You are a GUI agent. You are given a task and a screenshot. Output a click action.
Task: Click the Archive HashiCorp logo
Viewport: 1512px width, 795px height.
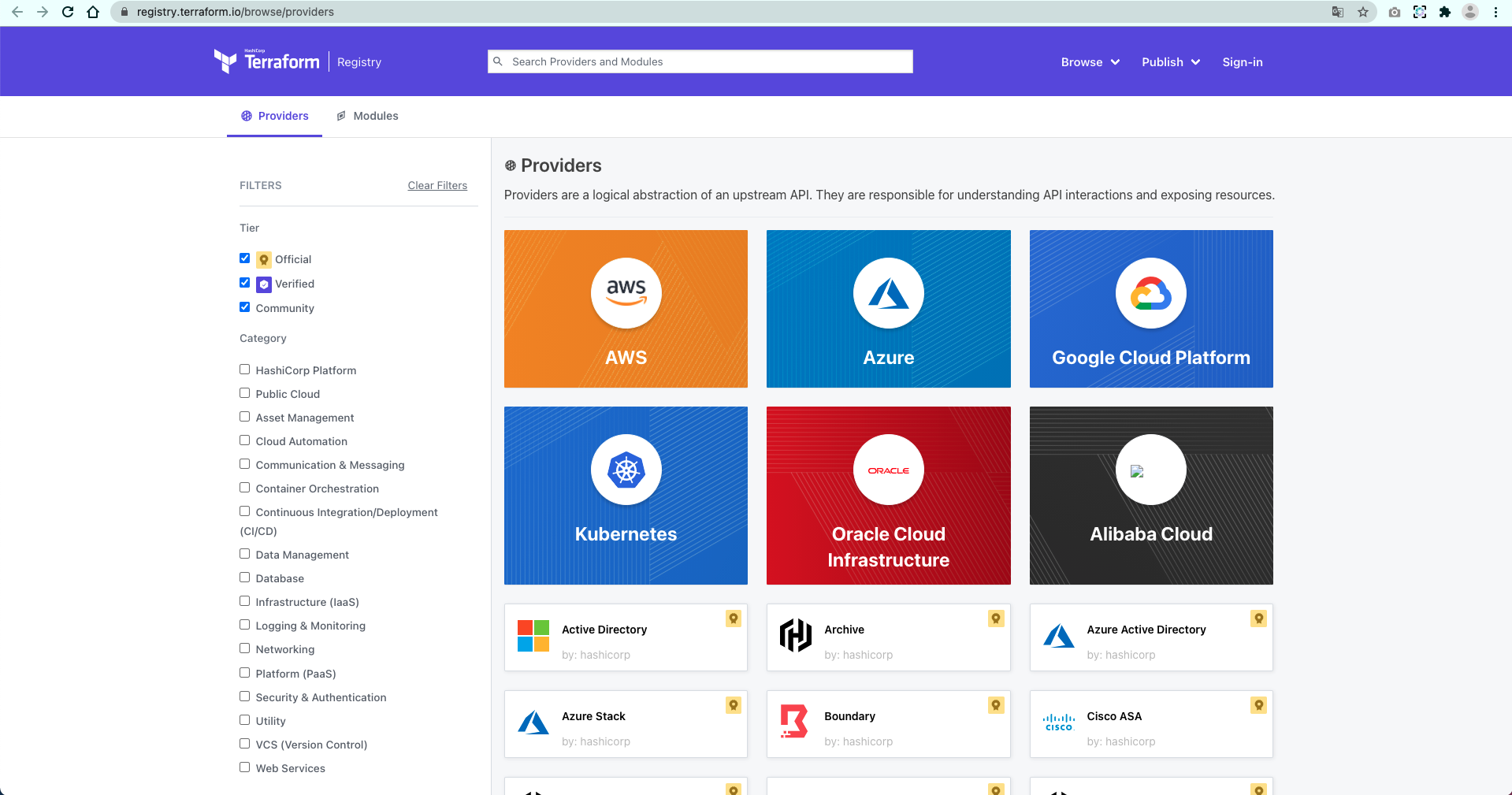coord(796,636)
